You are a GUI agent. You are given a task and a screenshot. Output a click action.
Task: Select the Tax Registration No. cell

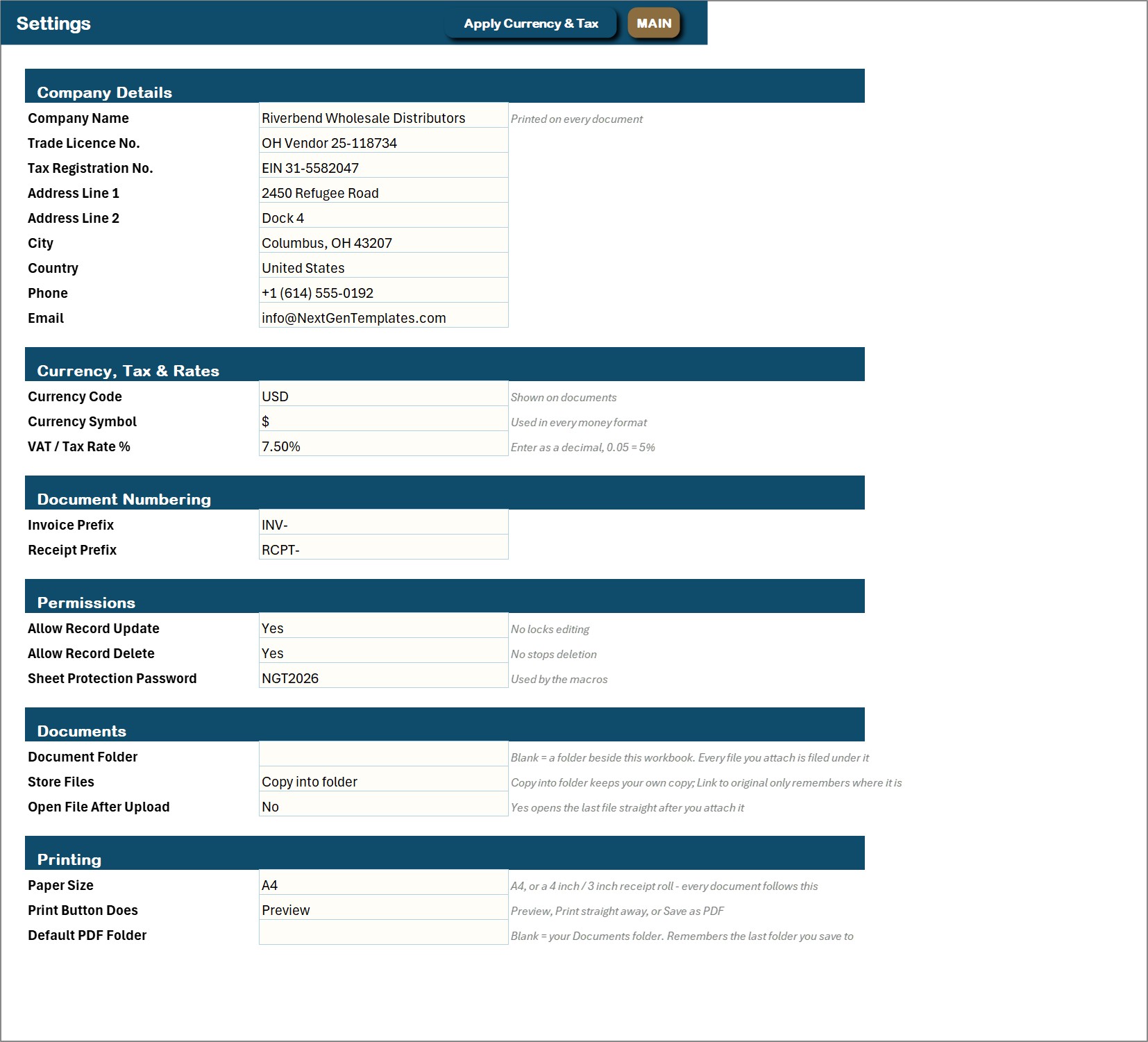[x=383, y=165]
